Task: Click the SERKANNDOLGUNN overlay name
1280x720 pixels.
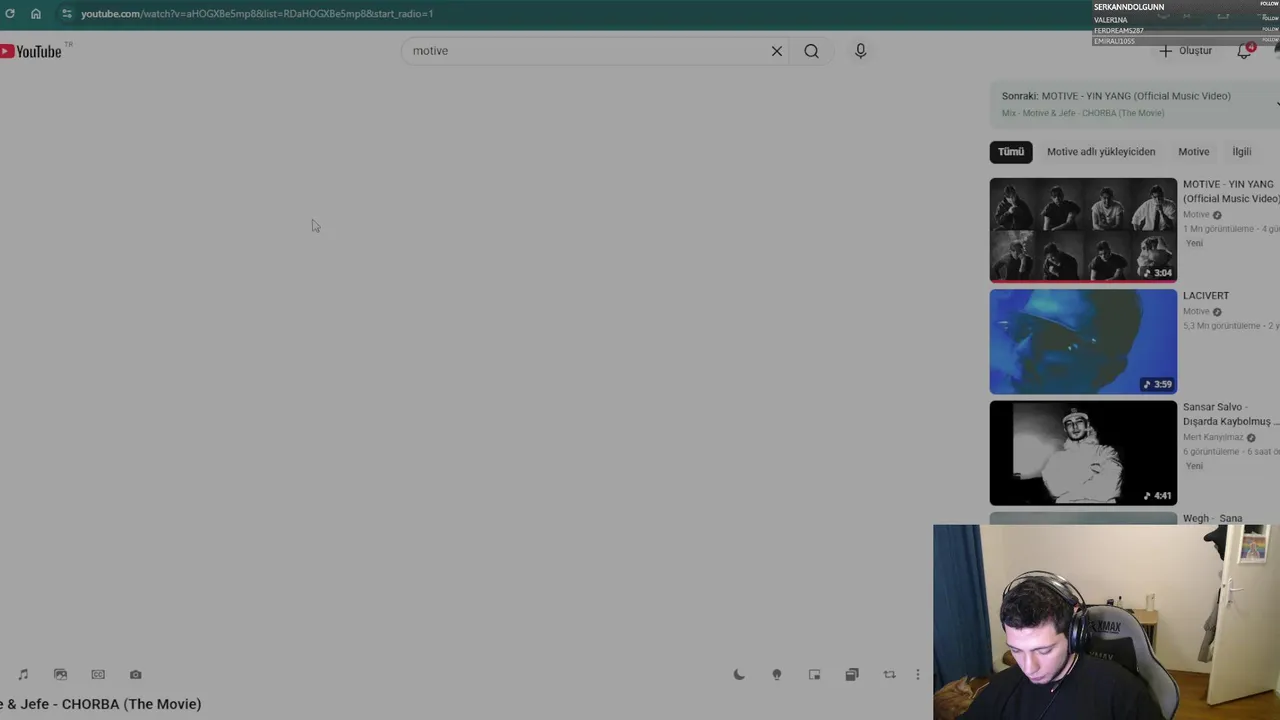Action: [x=1129, y=7]
